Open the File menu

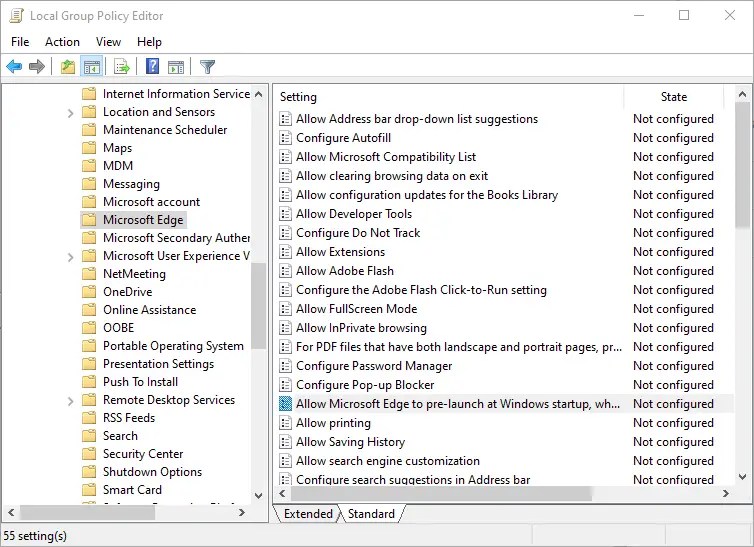[20, 42]
